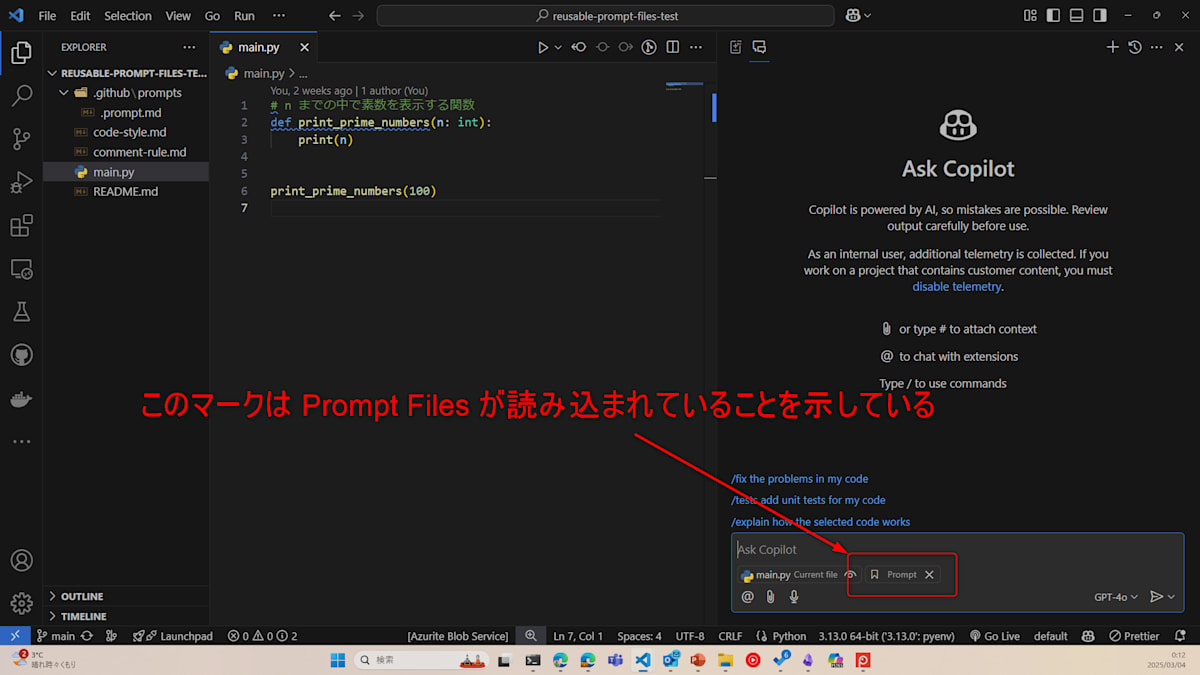Screen dimensions: 1200x675
Task: Open the Prettier formatter status item
Action: point(1134,636)
